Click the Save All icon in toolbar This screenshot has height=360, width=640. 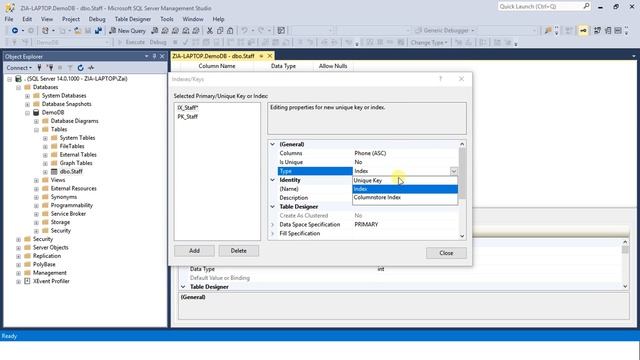point(98,31)
